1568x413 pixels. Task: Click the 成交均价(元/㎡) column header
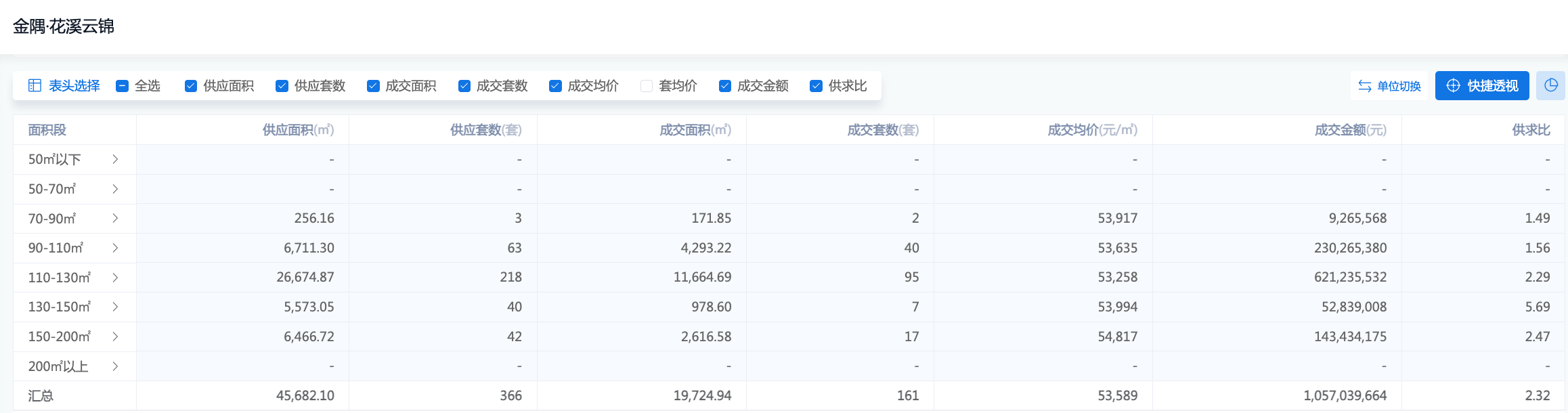point(1091,130)
